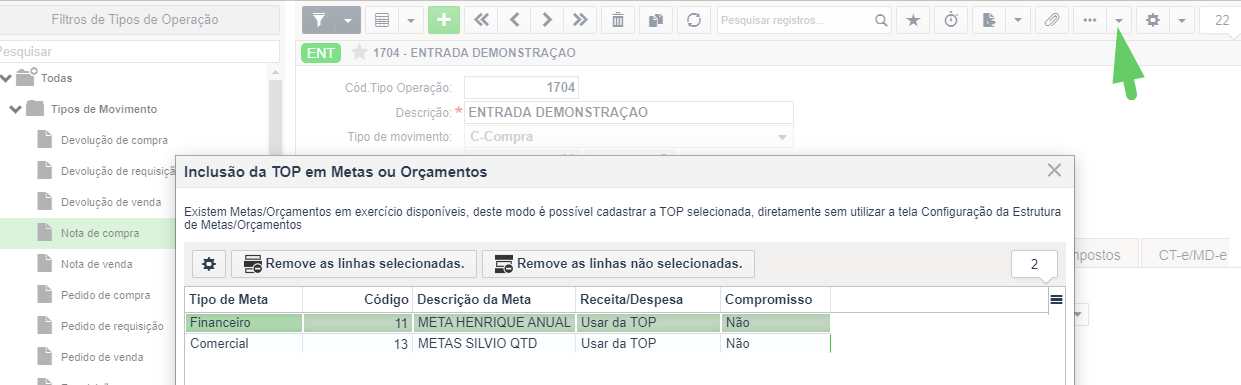Add a new record with green plus
The height and width of the screenshot is (385, 1241).
pos(444,19)
